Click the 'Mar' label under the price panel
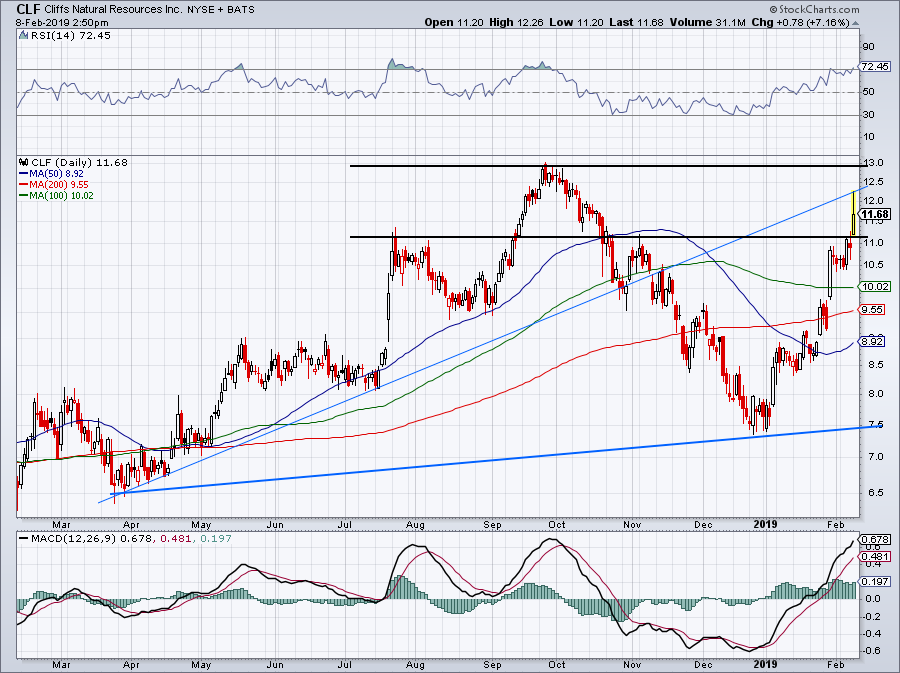Viewport: 900px width, 673px height. tap(61, 525)
